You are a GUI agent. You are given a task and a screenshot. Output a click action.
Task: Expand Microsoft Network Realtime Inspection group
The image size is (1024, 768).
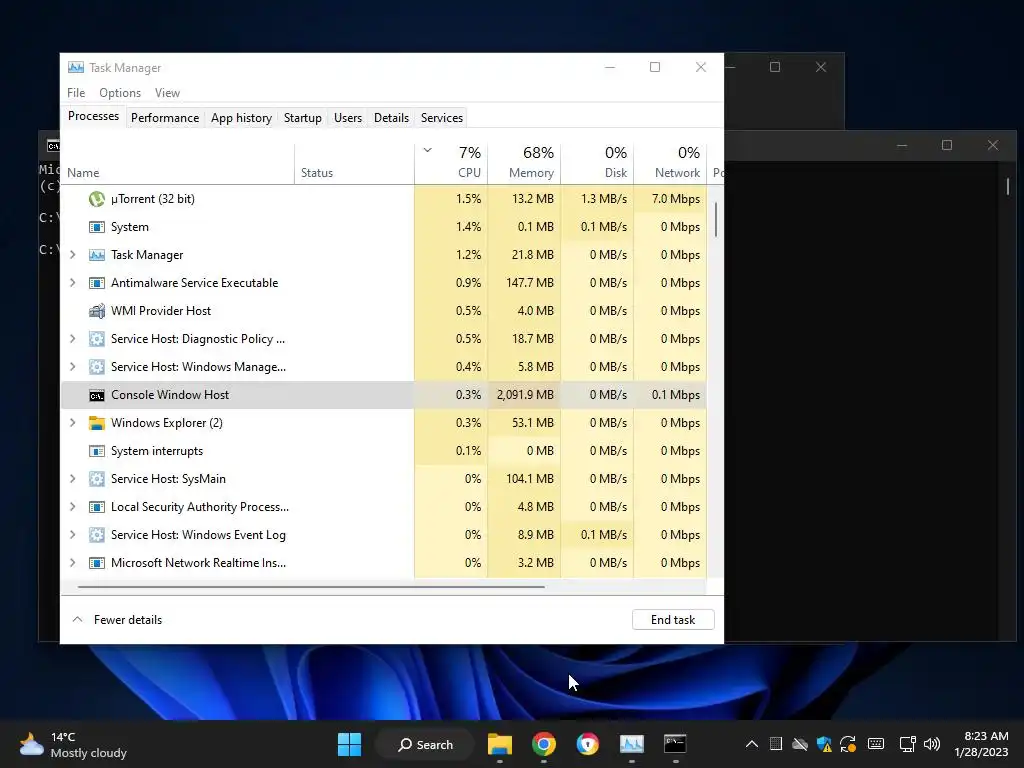pyautogui.click(x=72, y=563)
